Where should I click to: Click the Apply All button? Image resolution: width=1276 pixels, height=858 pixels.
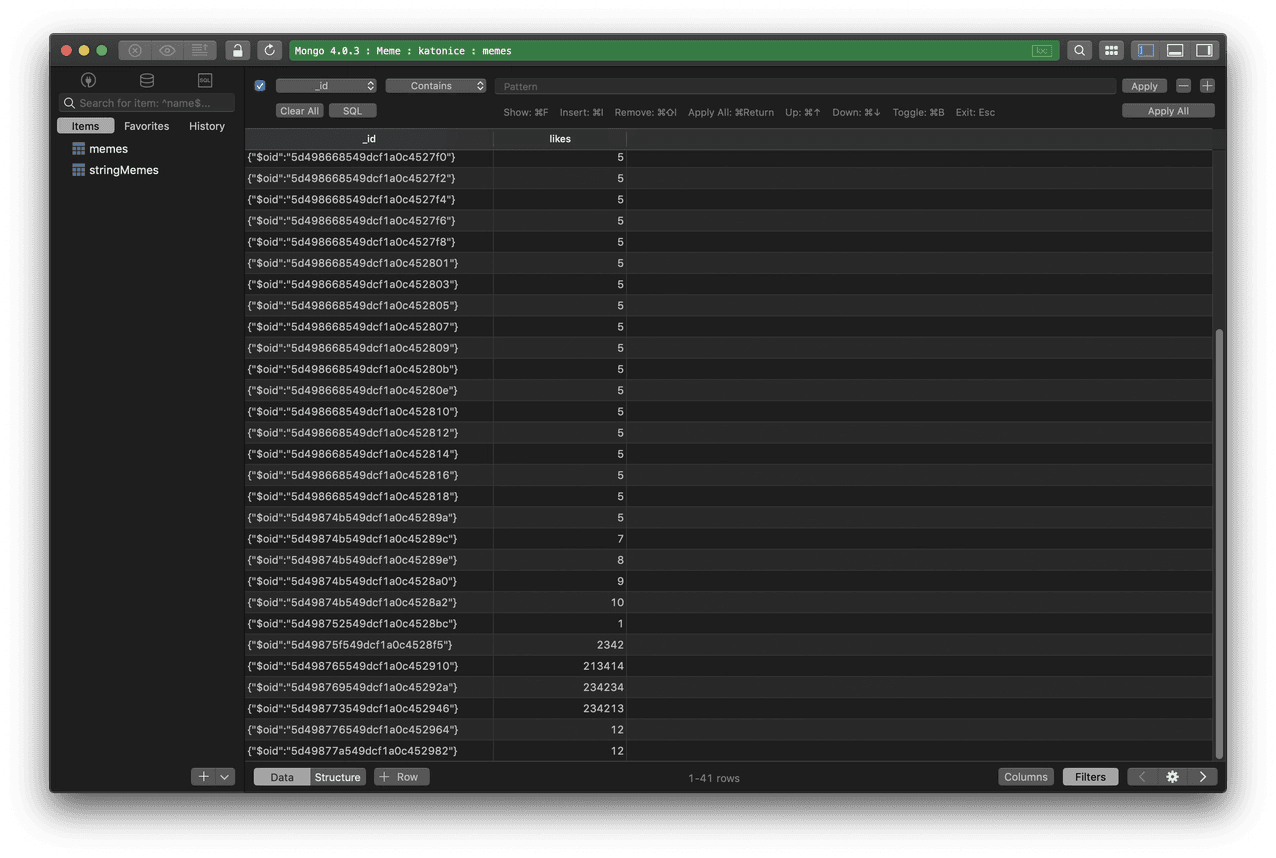tap(1167, 111)
